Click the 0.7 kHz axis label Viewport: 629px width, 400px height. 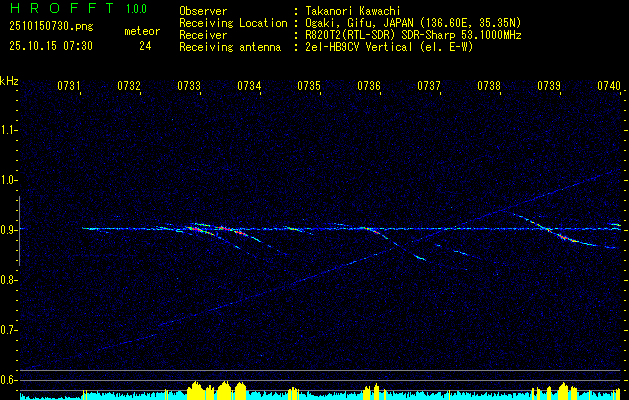click(7, 330)
